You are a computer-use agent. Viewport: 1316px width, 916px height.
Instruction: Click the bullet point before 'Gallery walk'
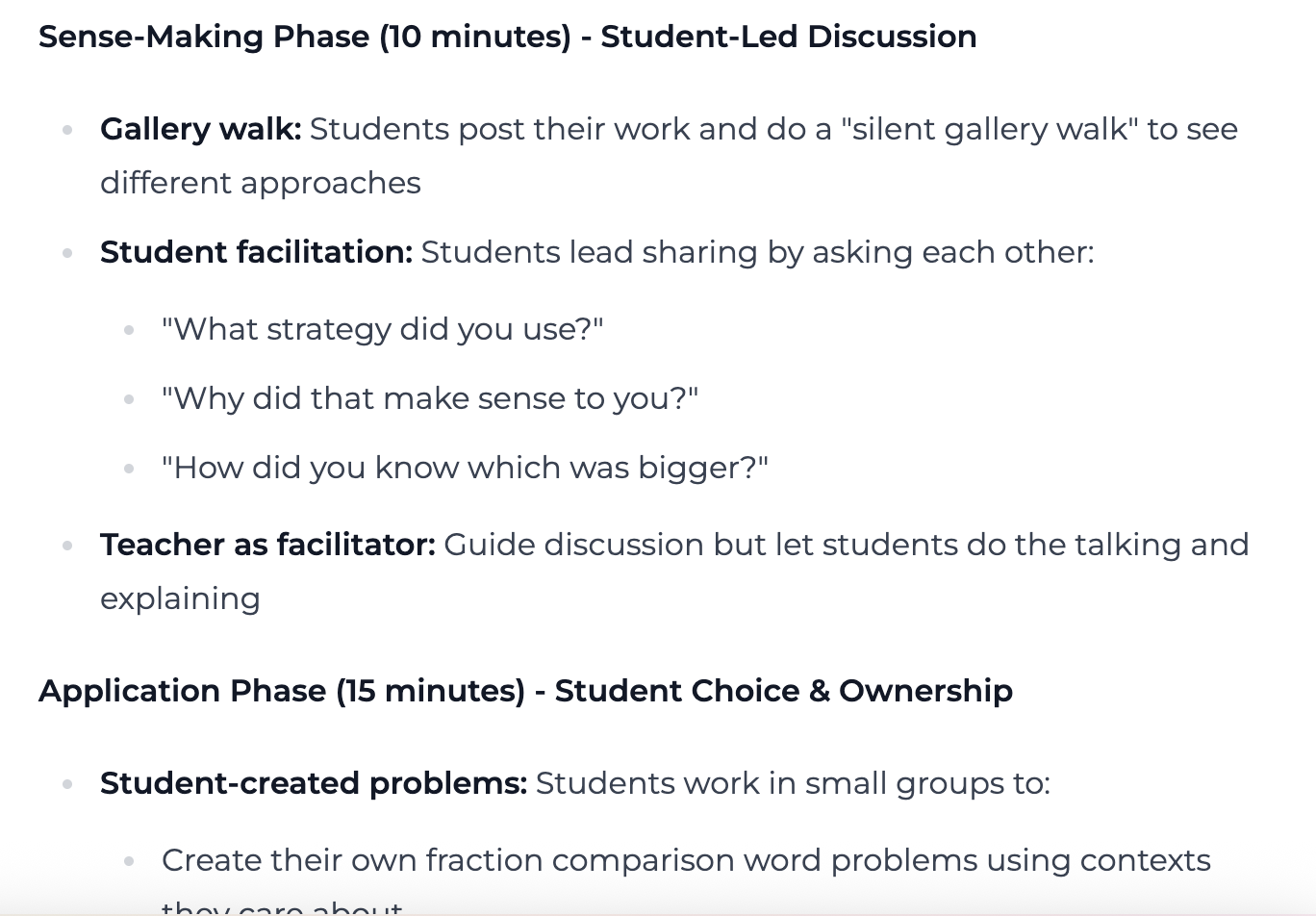point(67,130)
